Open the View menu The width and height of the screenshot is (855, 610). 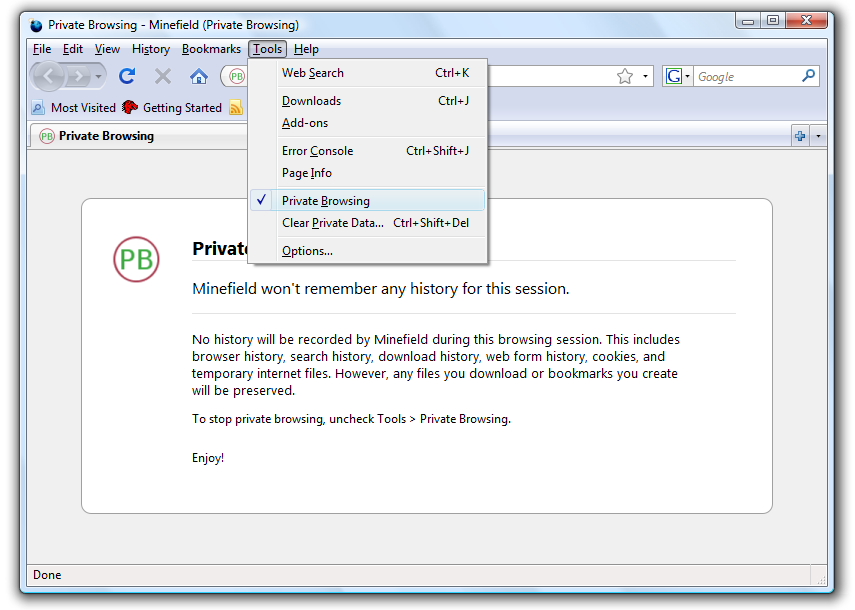click(x=107, y=49)
